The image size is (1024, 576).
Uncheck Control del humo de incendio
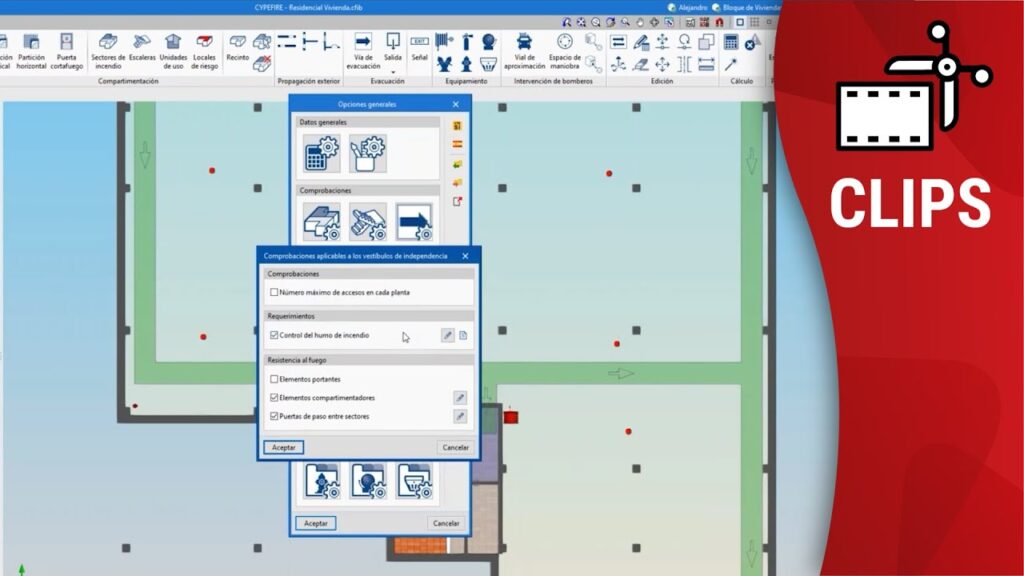coord(274,335)
